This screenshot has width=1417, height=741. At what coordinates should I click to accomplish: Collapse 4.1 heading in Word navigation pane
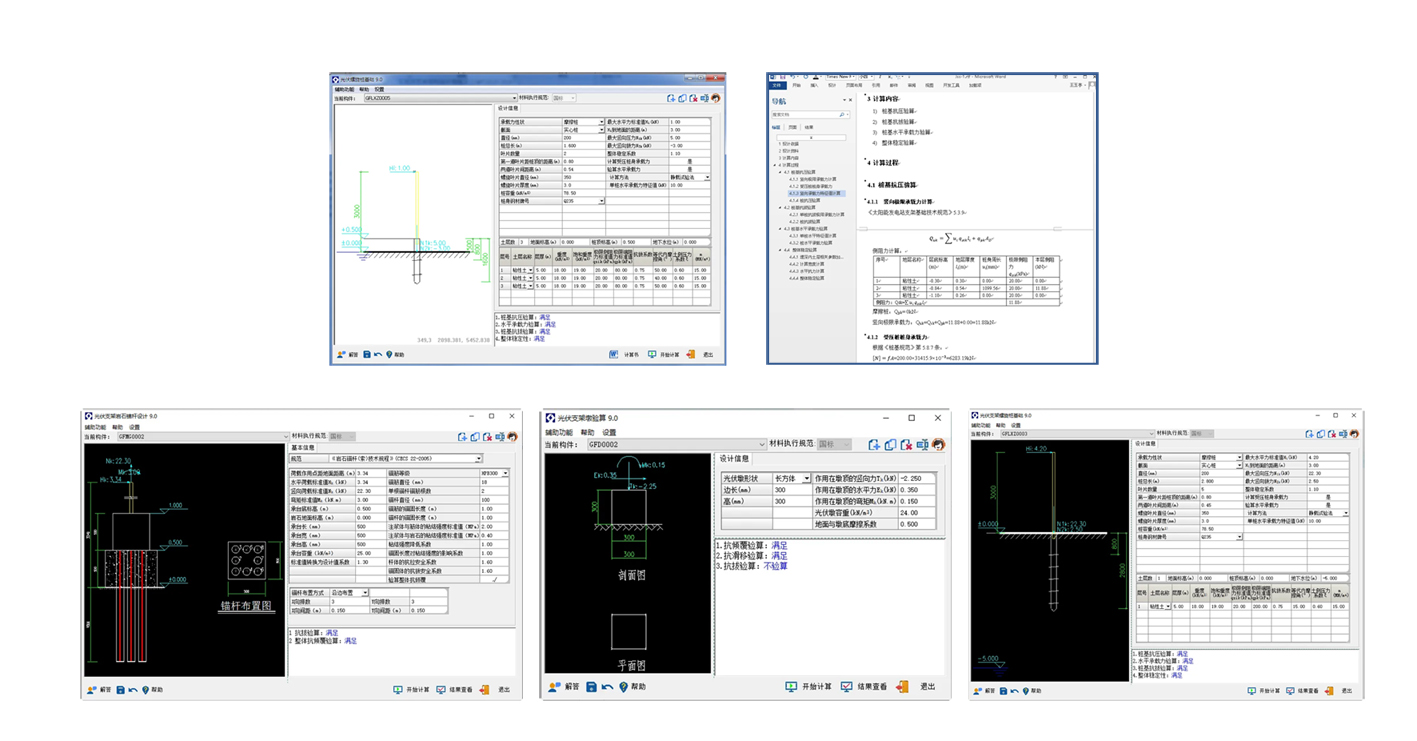[781, 171]
